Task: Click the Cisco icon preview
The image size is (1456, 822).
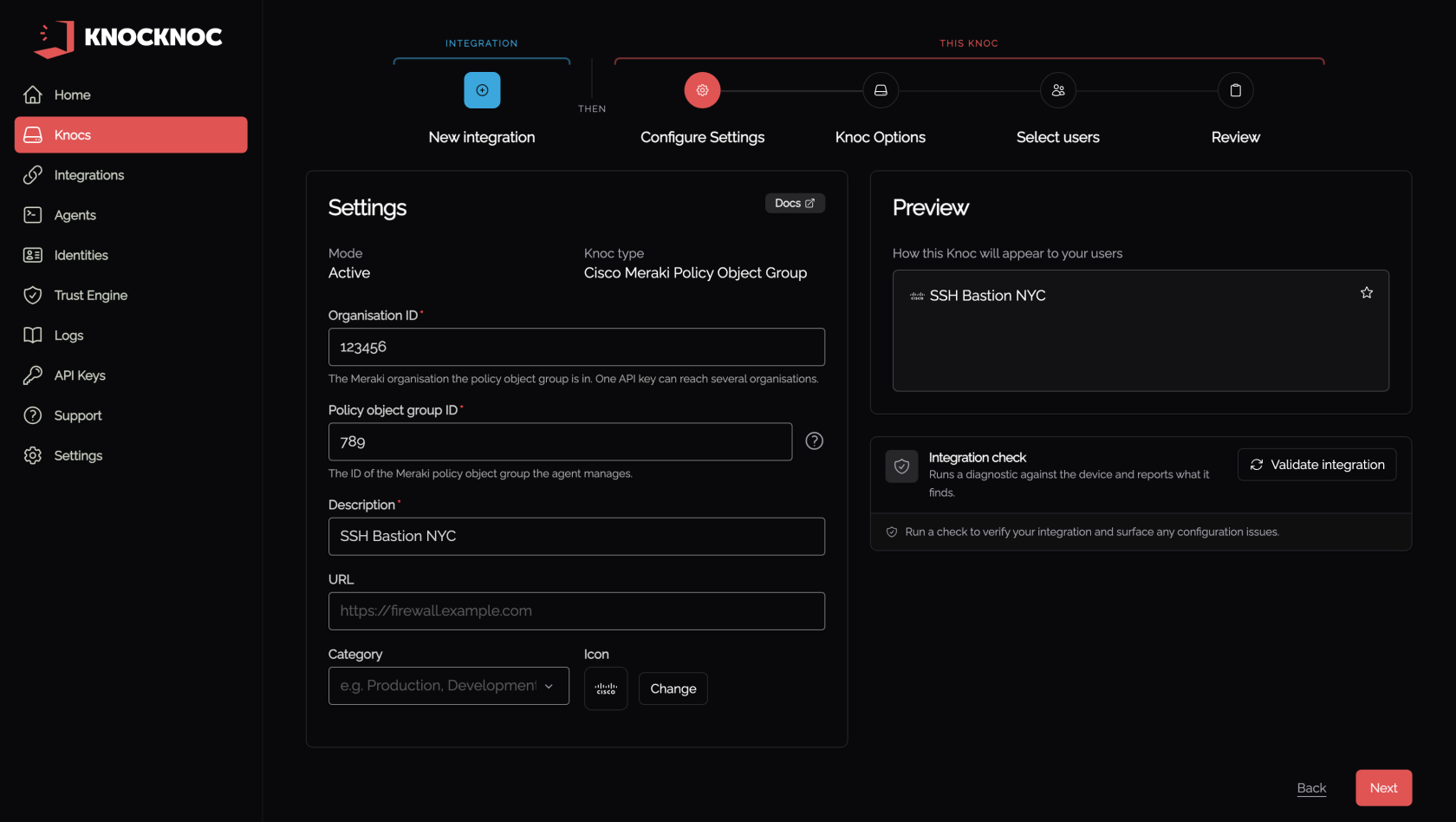Action: click(x=606, y=688)
